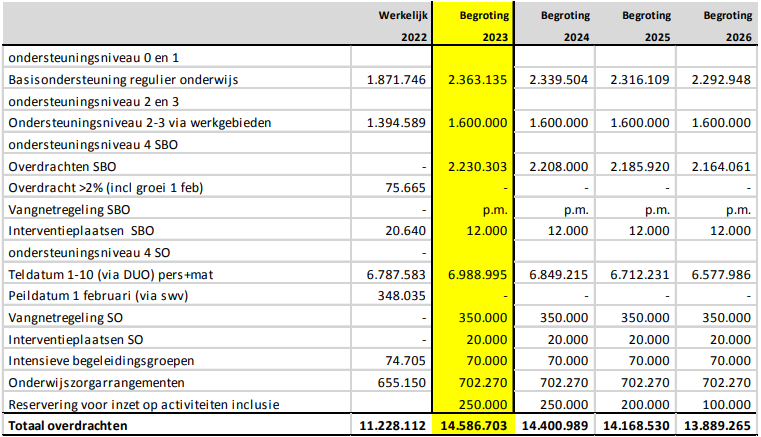The image size is (761, 437).
Task: Click the value 6.849.215
Action: (x=558, y=275)
